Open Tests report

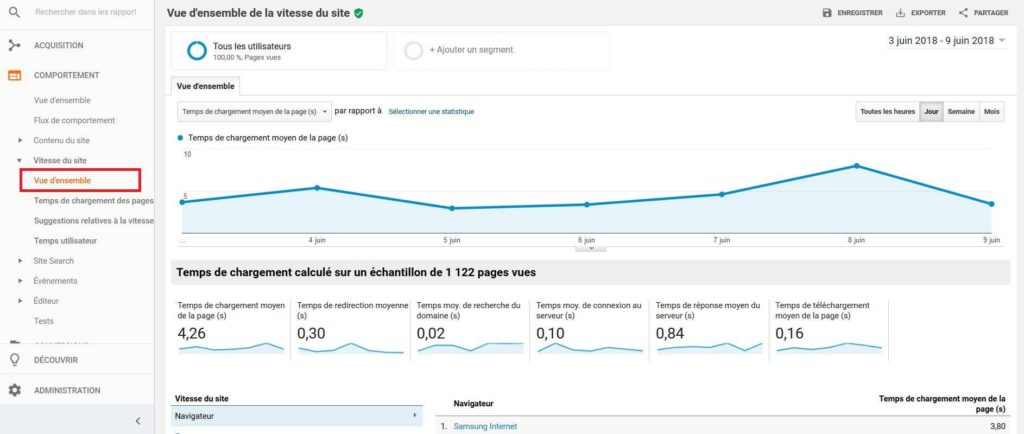tap(44, 321)
